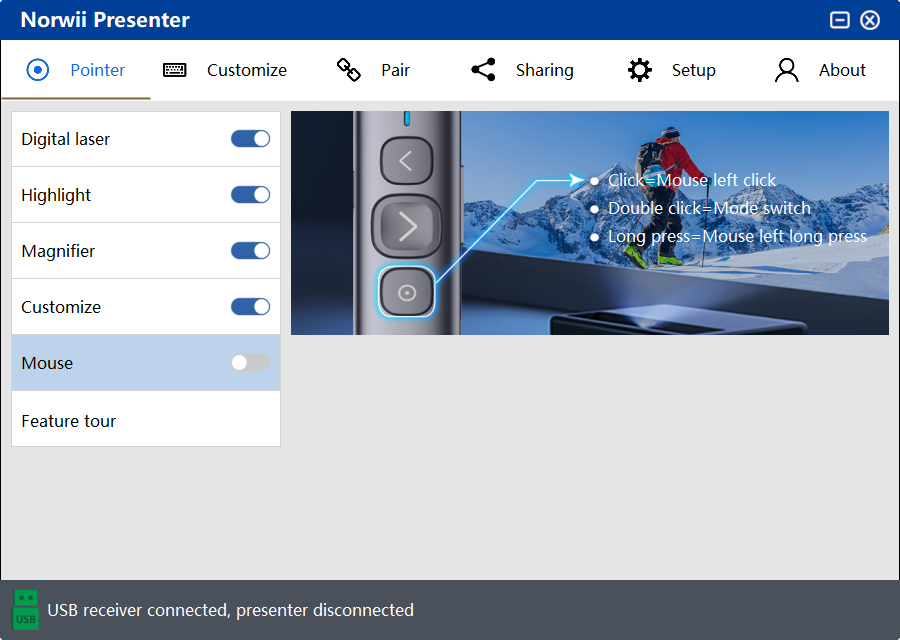Click the Pointer target icon
Image resolution: width=900 pixels, height=640 pixels.
tap(38, 70)
